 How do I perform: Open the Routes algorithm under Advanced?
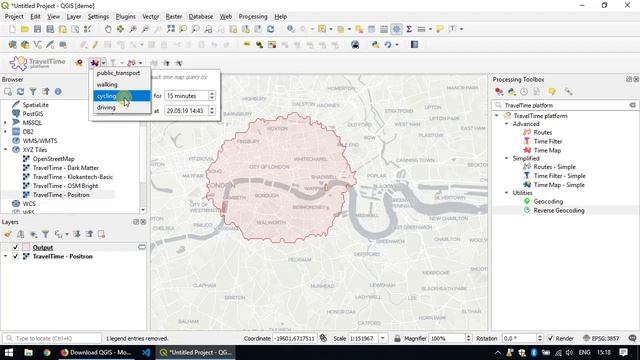point(542,132)
